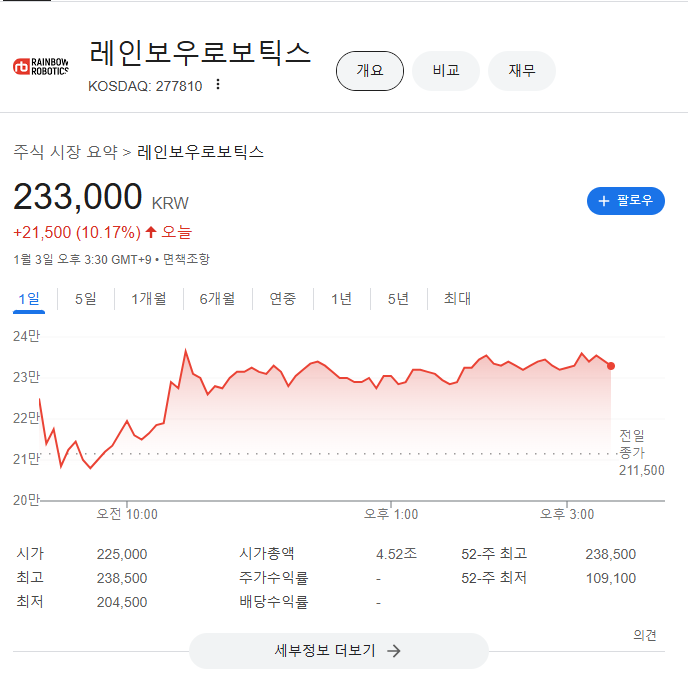Click the red end-point marker on chart

611,366
